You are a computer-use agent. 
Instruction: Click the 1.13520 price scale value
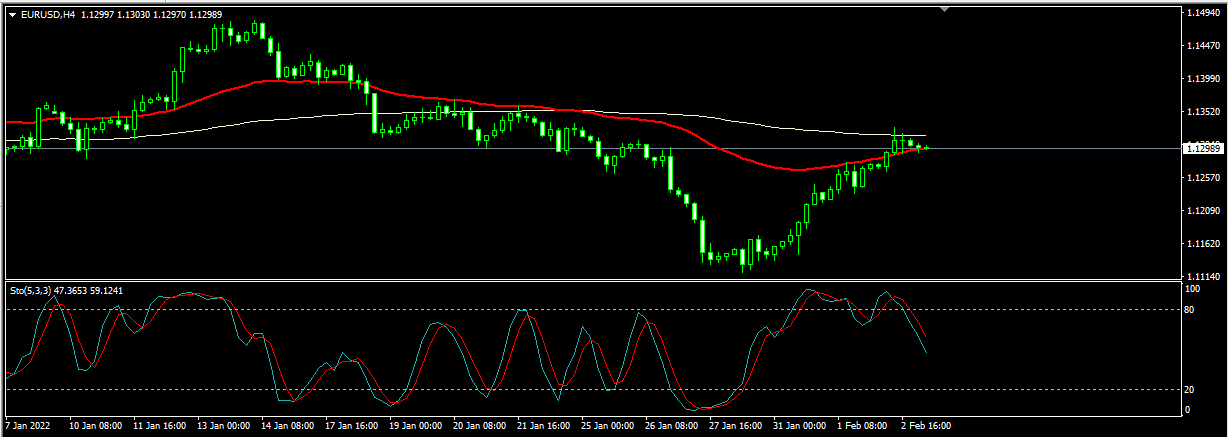coord(1202,112)
